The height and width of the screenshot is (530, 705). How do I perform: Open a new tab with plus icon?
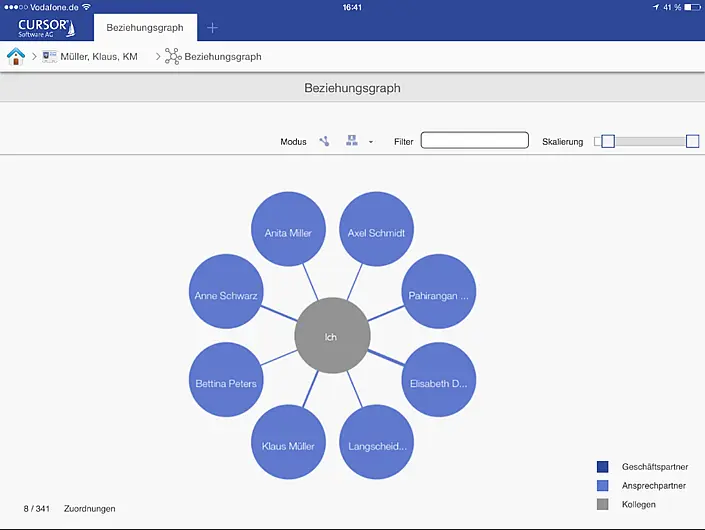(x=212, y=28)
